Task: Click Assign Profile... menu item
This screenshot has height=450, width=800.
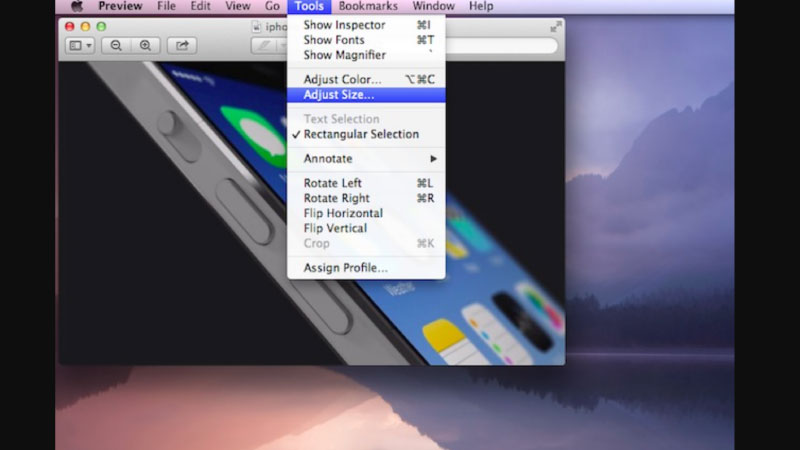Action: [345, 268]
